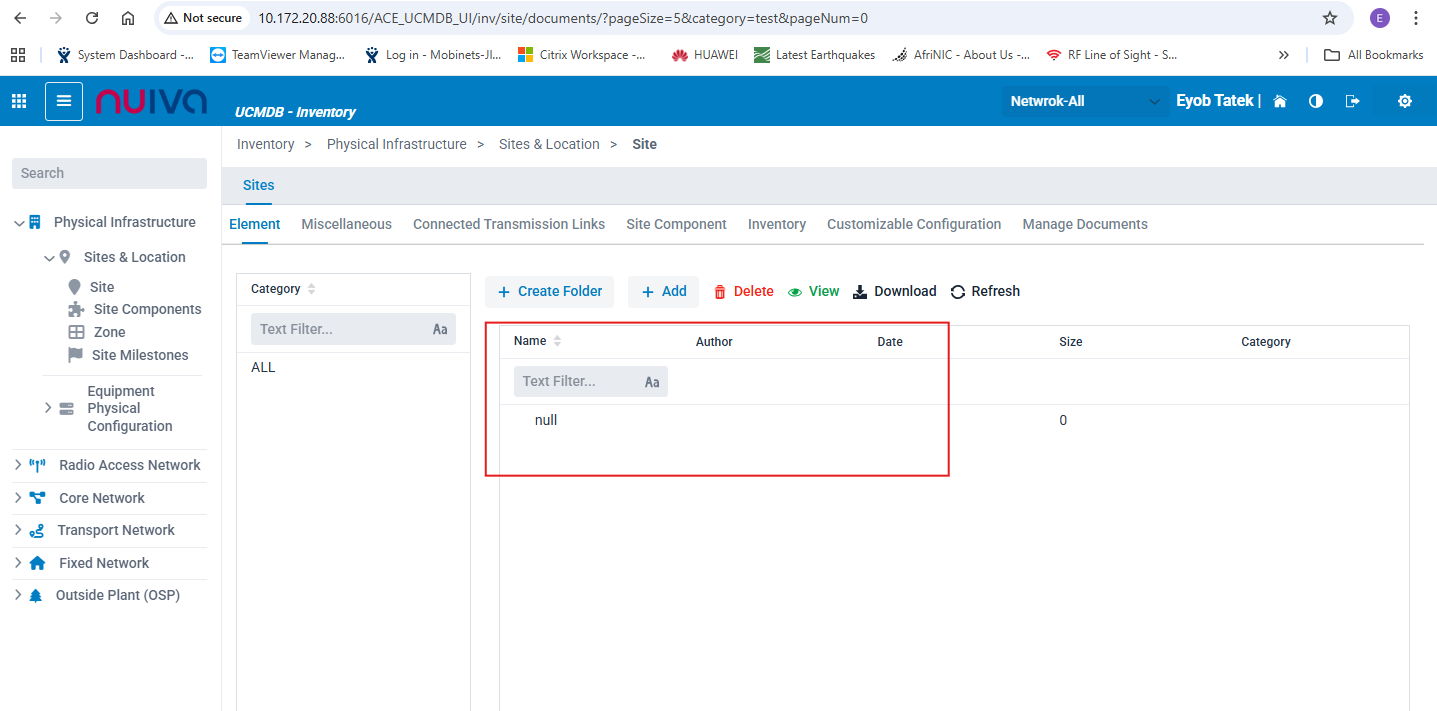Open the Netwrok-All dropdown

tap(1085, 101)
